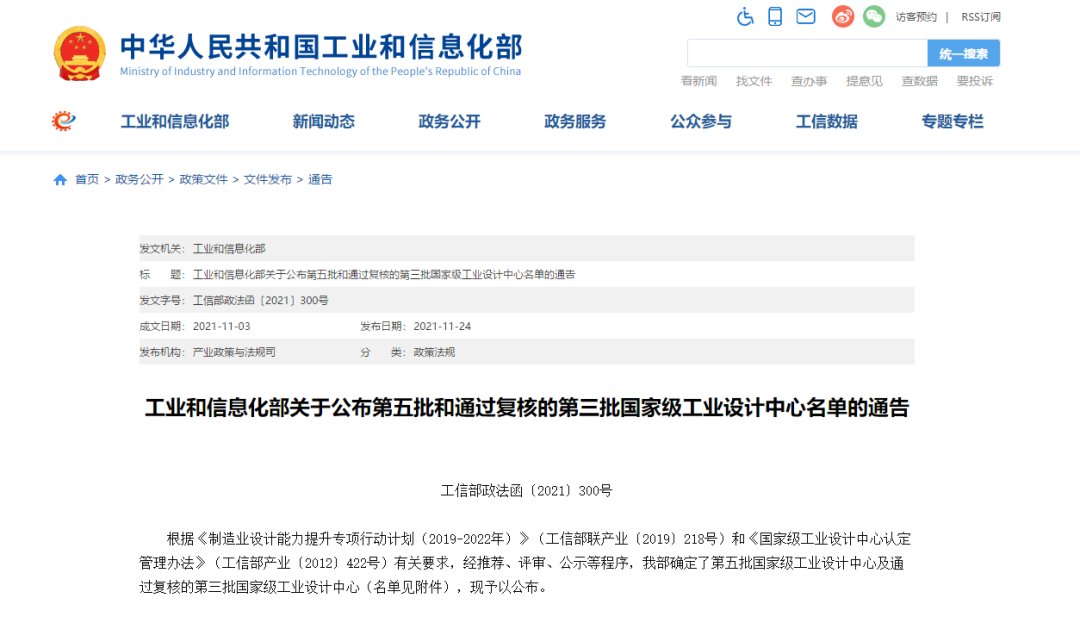Select 查数据 search shortcut
Screen dimensions: 1080x623
[920, 81]
